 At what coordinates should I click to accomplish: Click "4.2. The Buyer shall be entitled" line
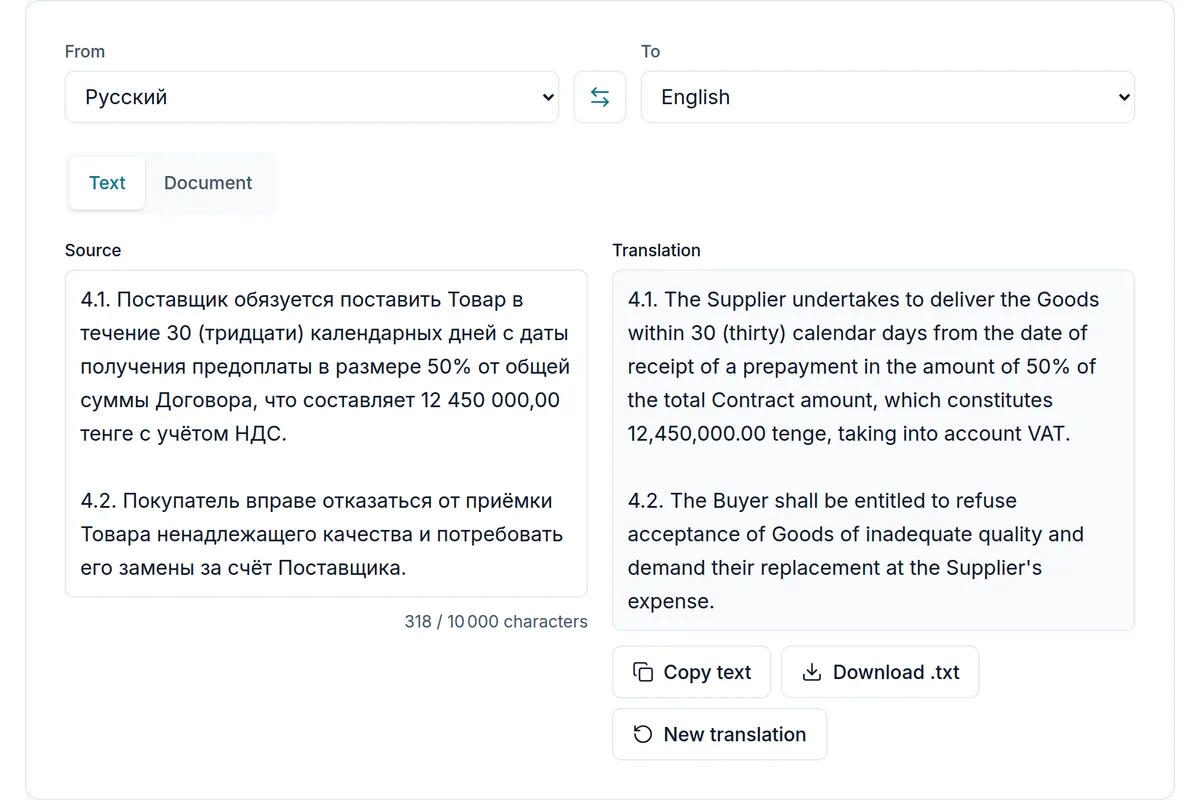[822, 501]
